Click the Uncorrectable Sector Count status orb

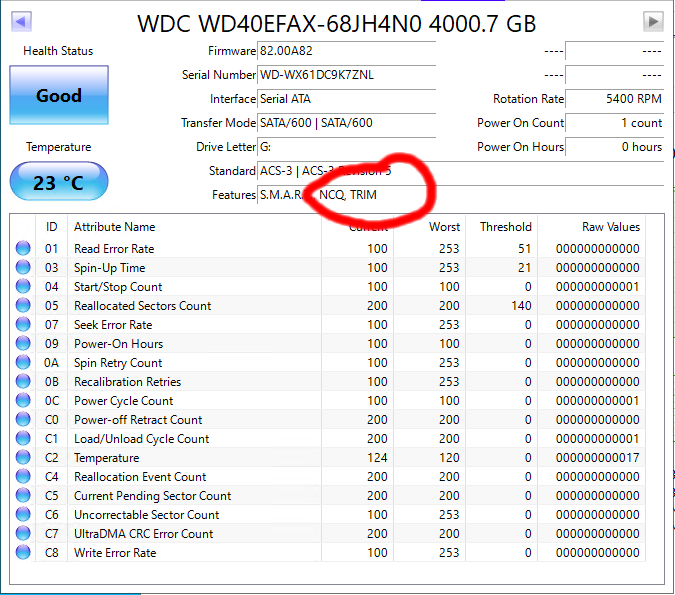click(23, 514)
